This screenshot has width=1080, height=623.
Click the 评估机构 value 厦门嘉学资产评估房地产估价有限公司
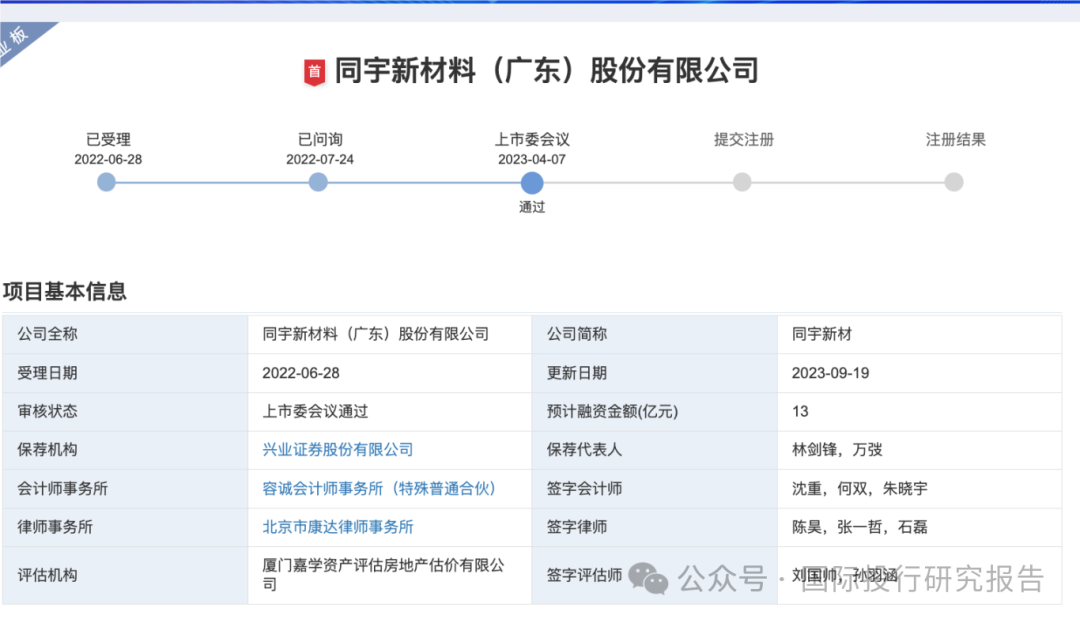383,575
